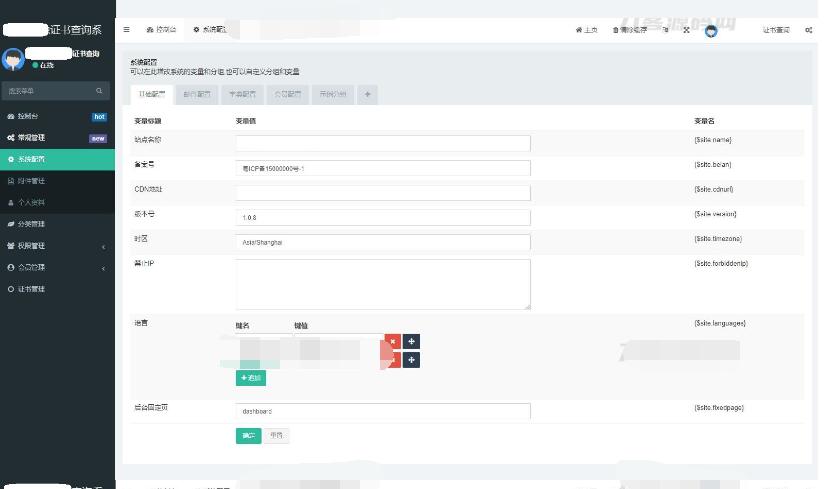Click the forbidden IP textarea

[383, 284]
